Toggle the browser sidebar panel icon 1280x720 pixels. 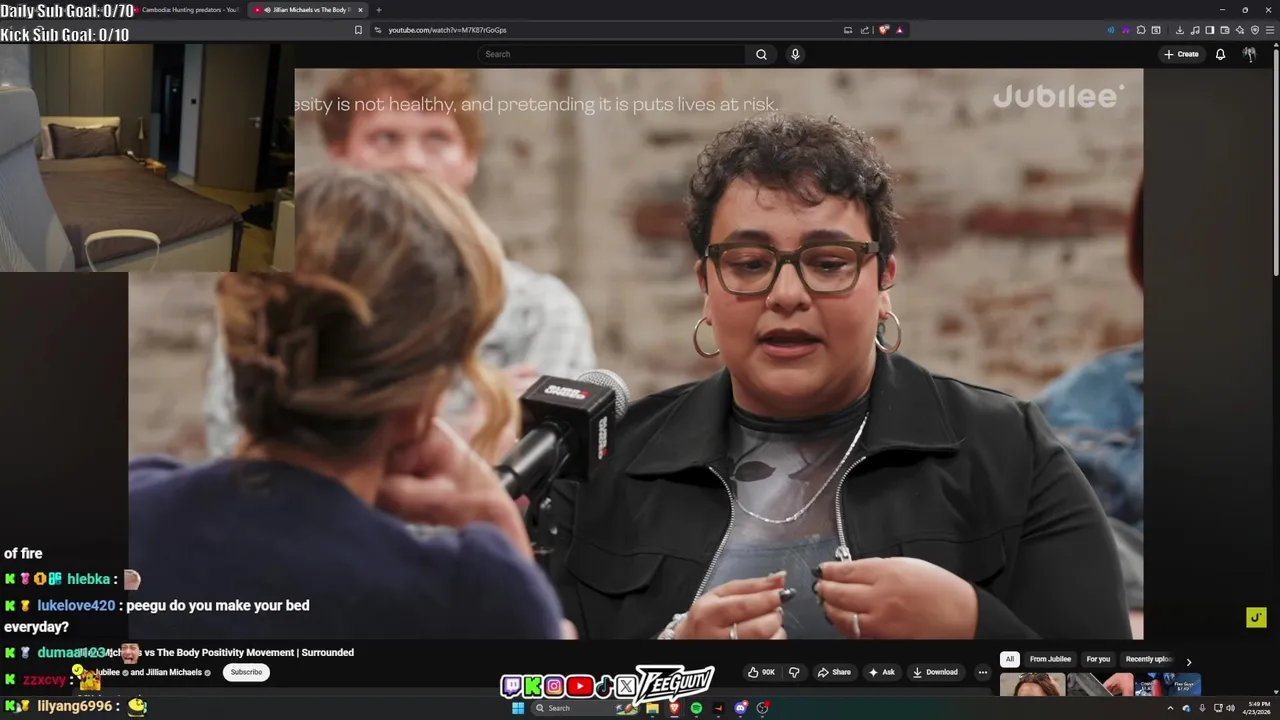point(1210,30)
